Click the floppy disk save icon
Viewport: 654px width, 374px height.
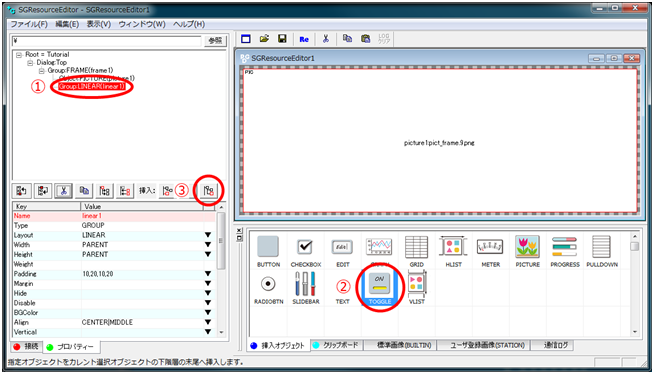282,39
